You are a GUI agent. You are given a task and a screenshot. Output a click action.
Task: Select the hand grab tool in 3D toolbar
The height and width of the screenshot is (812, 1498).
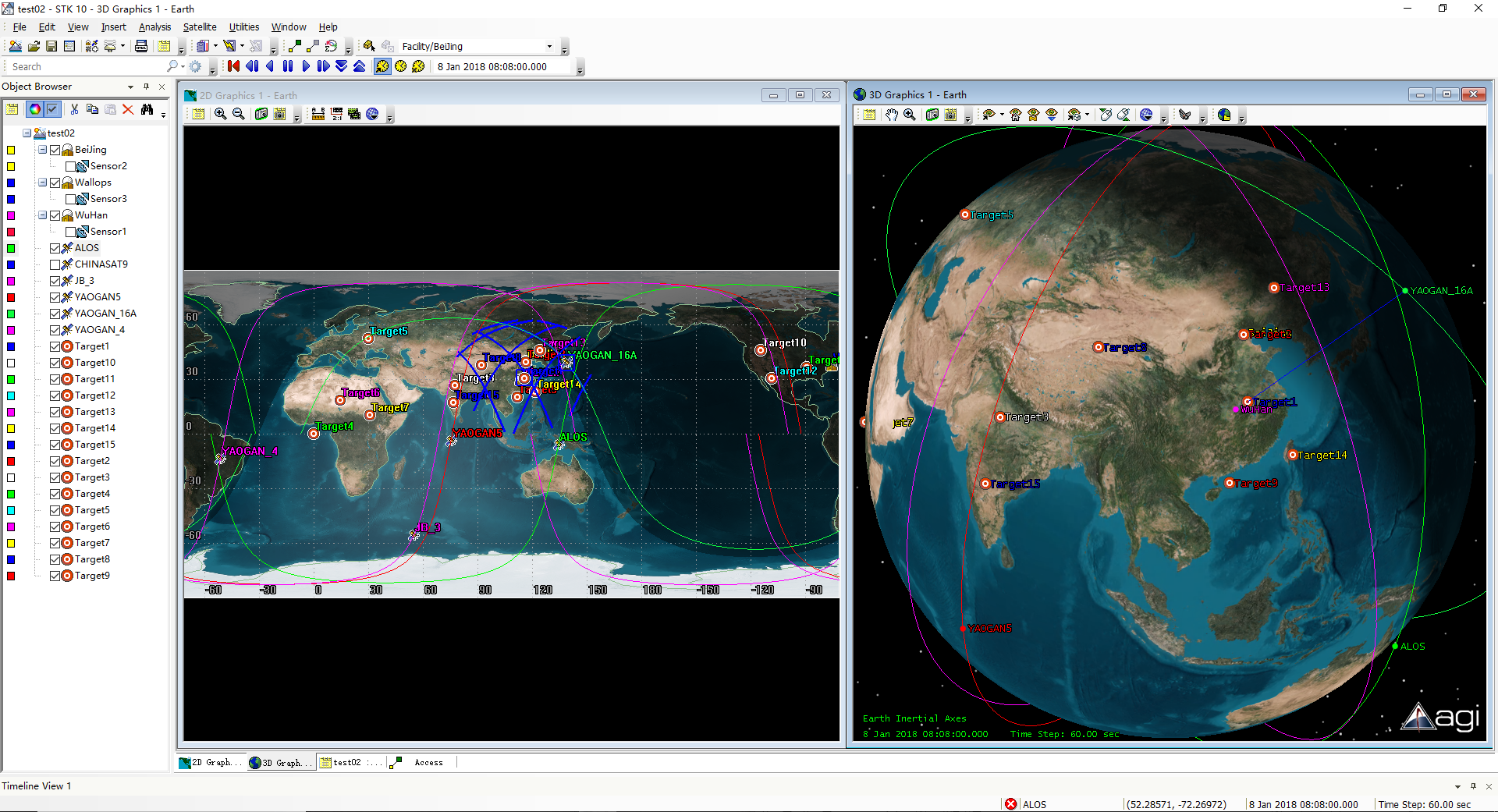(891, 115)
